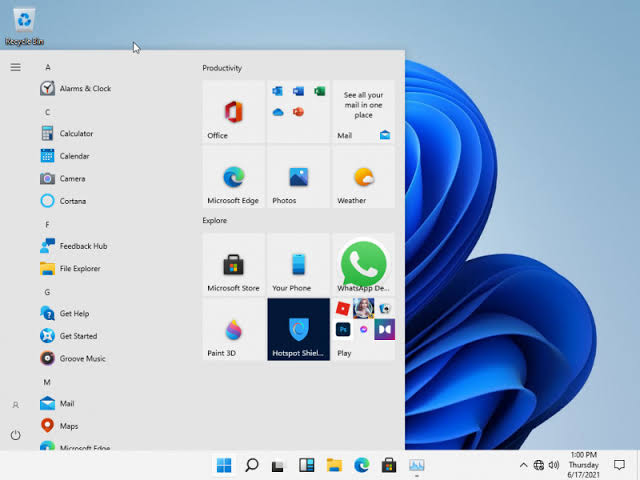The height and width of the screenshot is (480, 640).
Task: Expand the Start menu hamburger button
Action: tap(16, 67)
